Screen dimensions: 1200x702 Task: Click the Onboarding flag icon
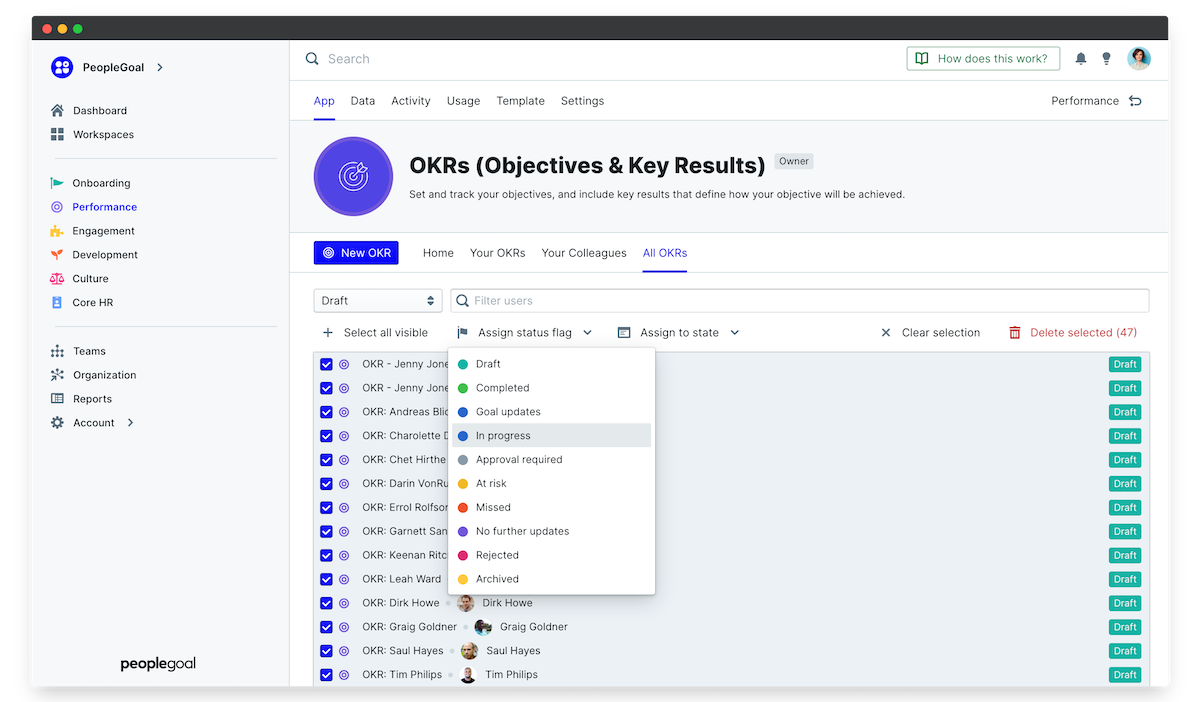click(57, 183)
